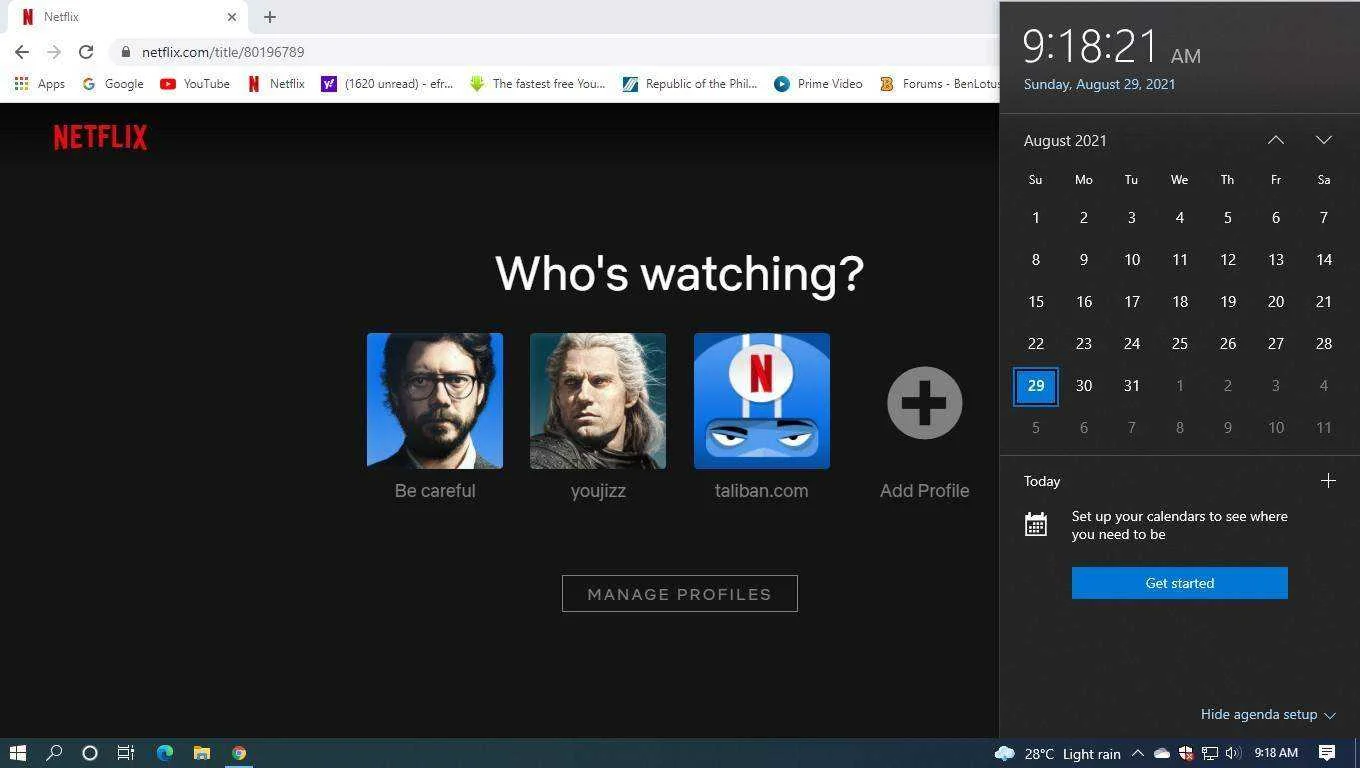Open File Explorer from taskbar
Viewport: 1360px width, 768px height.
point(202,753)
